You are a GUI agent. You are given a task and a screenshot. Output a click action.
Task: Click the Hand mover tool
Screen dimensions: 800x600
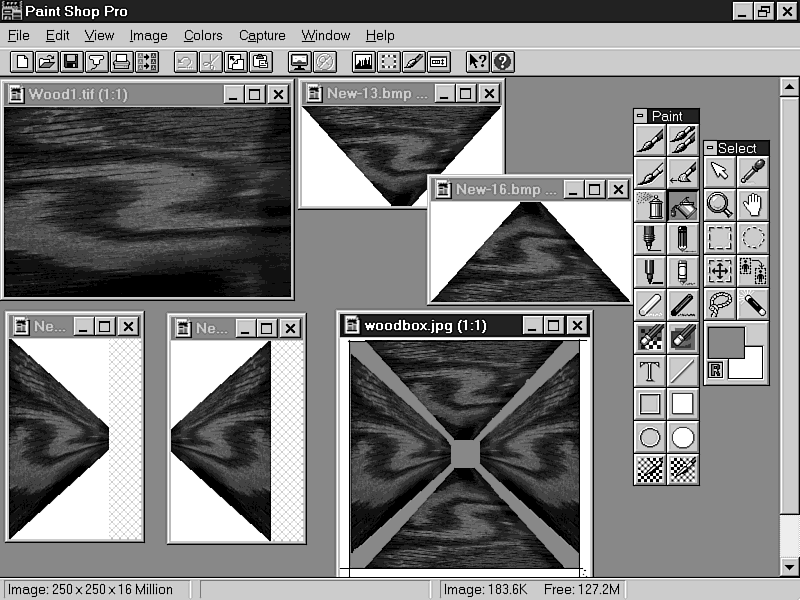(x=753, y=205)
